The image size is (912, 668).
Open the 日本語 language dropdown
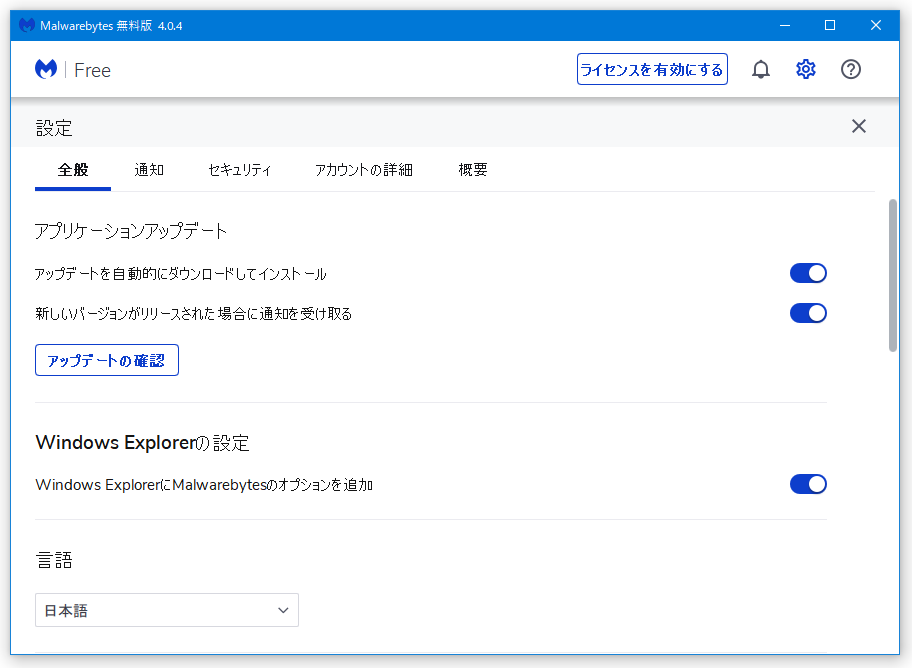click(x=167, y=610)
